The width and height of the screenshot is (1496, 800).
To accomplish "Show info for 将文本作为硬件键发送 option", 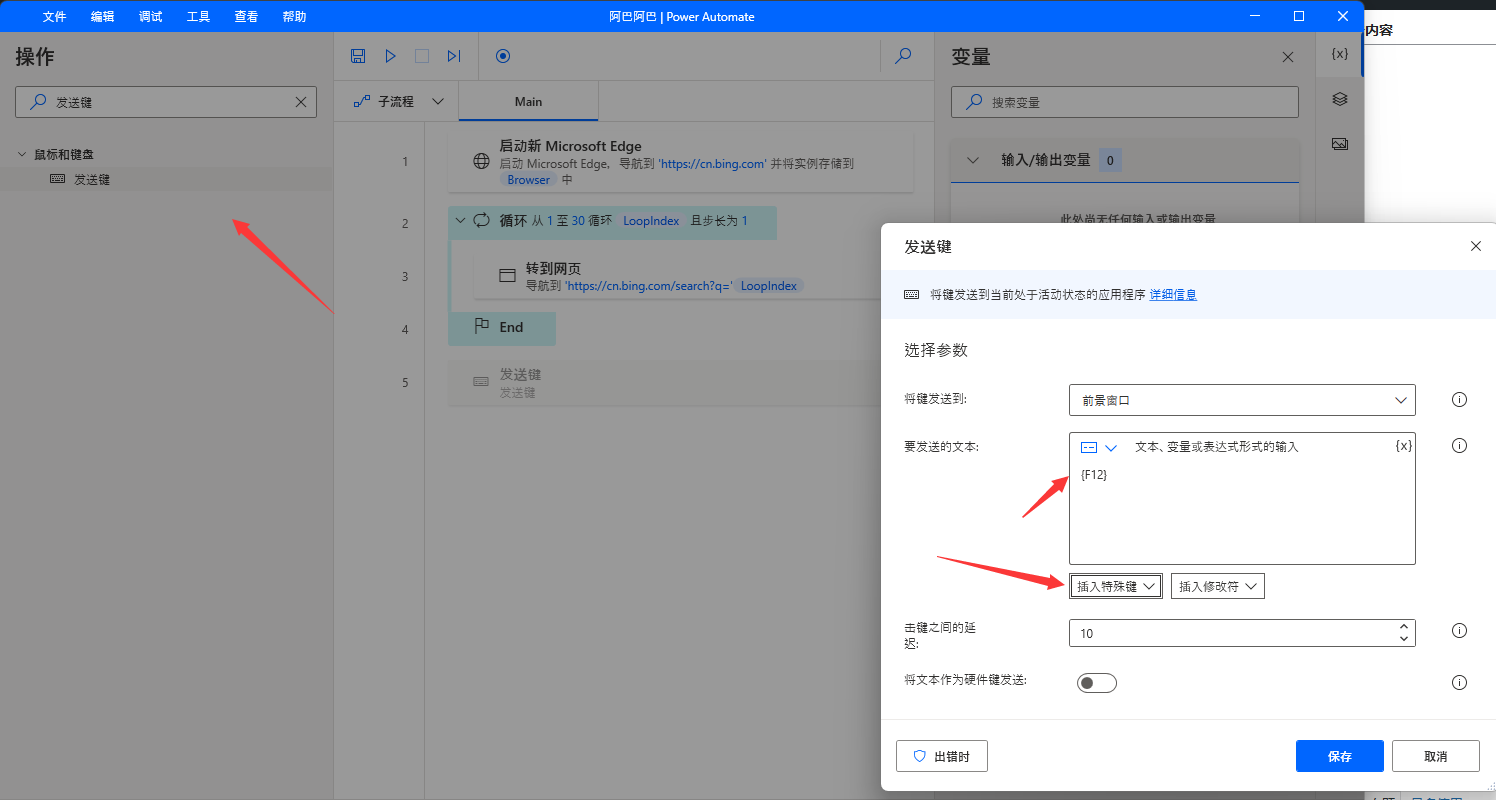I will click(x=1459, y=683).
